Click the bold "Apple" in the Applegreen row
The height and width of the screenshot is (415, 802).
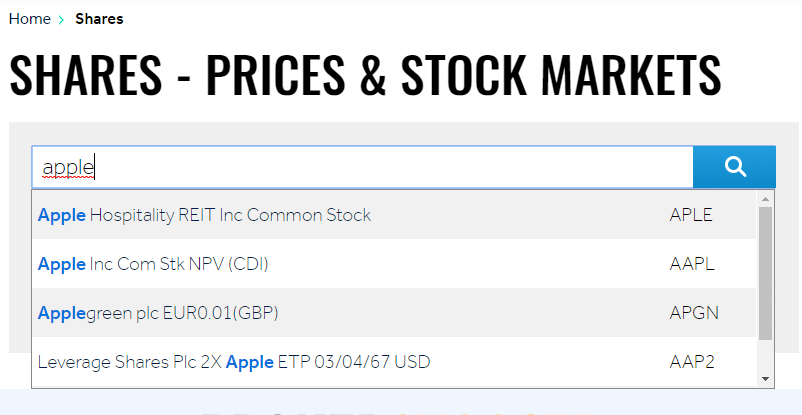pyautogui.click(x=62, y=313)
